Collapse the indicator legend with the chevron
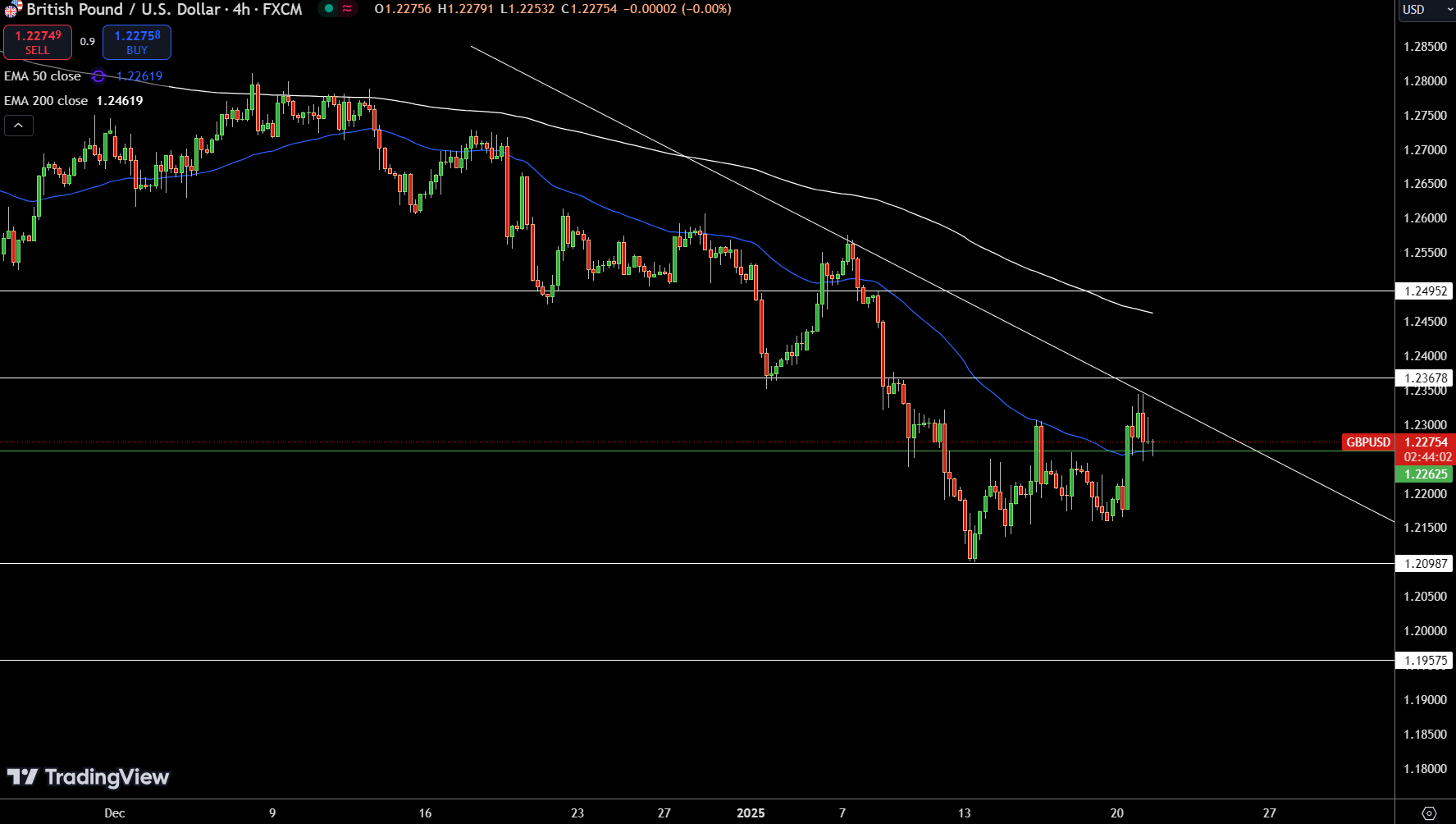This screenshot has height=824, width=1456. 18,126
